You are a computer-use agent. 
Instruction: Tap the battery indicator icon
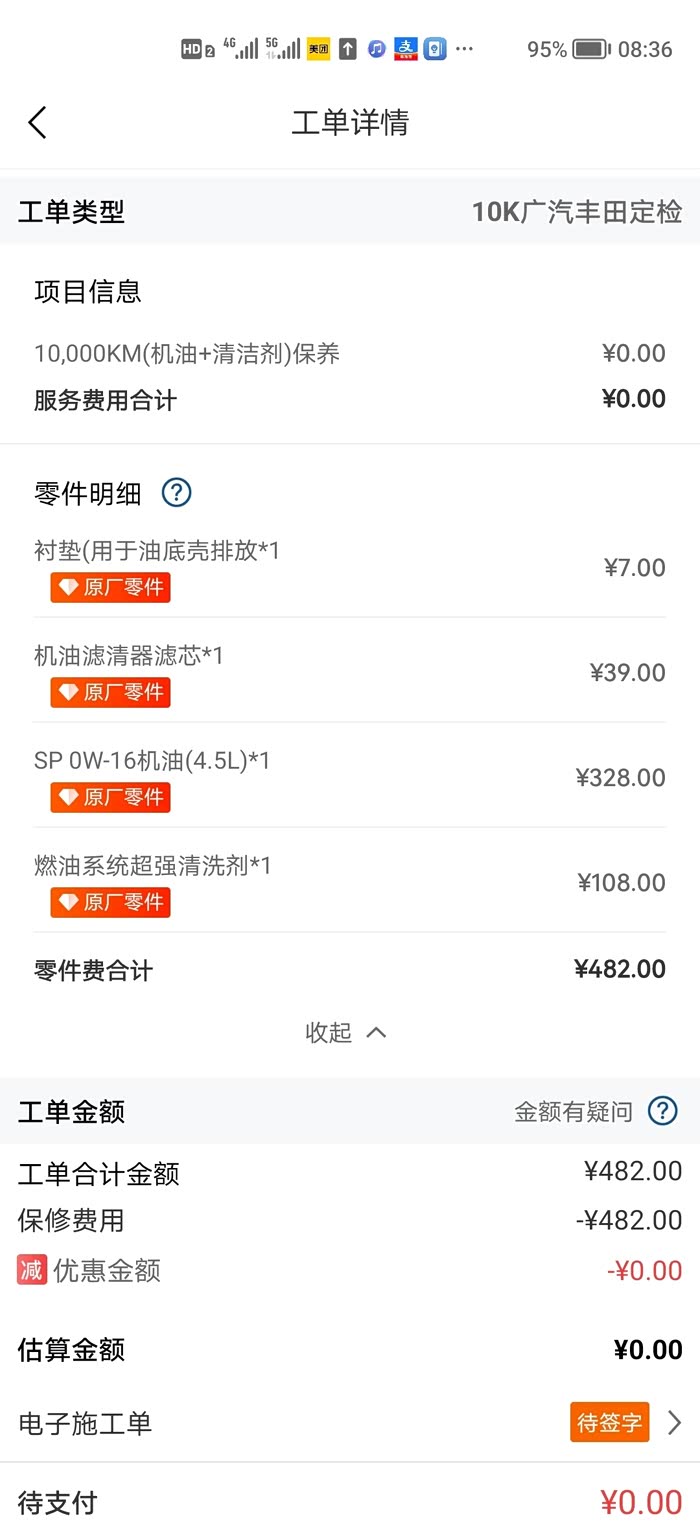point(591,49)
